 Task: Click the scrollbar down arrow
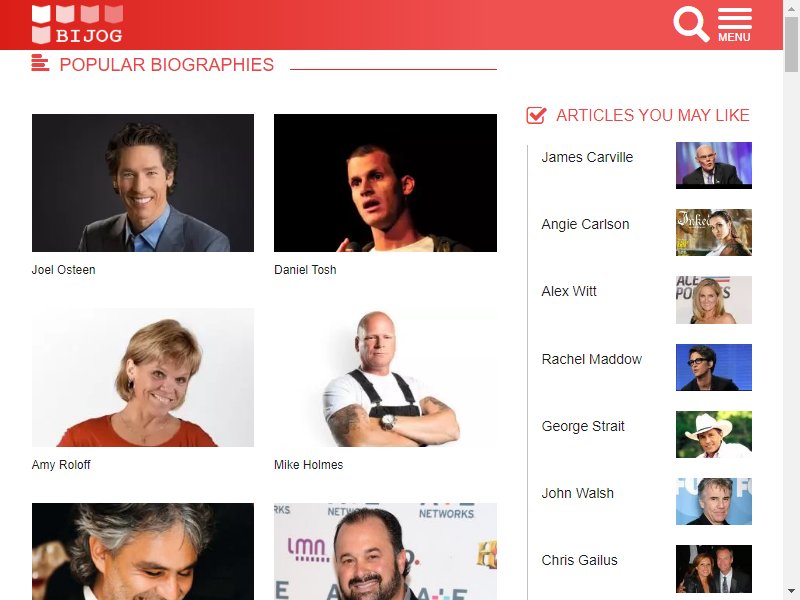click(791, 592)
